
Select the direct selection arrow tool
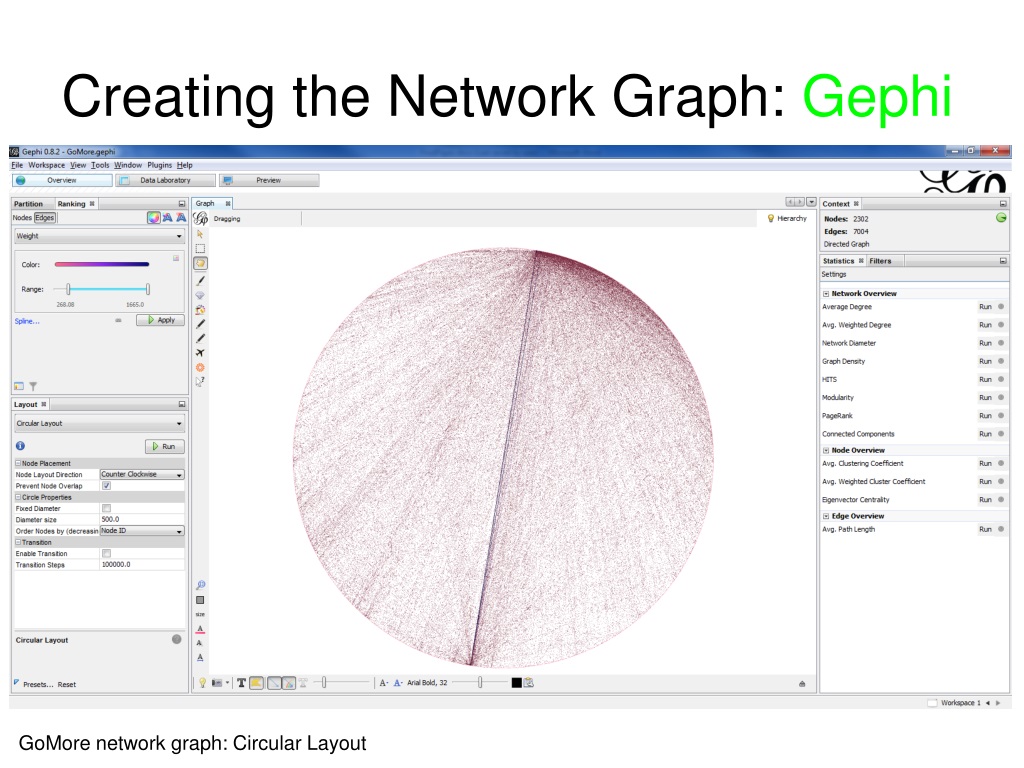[200, 234]
